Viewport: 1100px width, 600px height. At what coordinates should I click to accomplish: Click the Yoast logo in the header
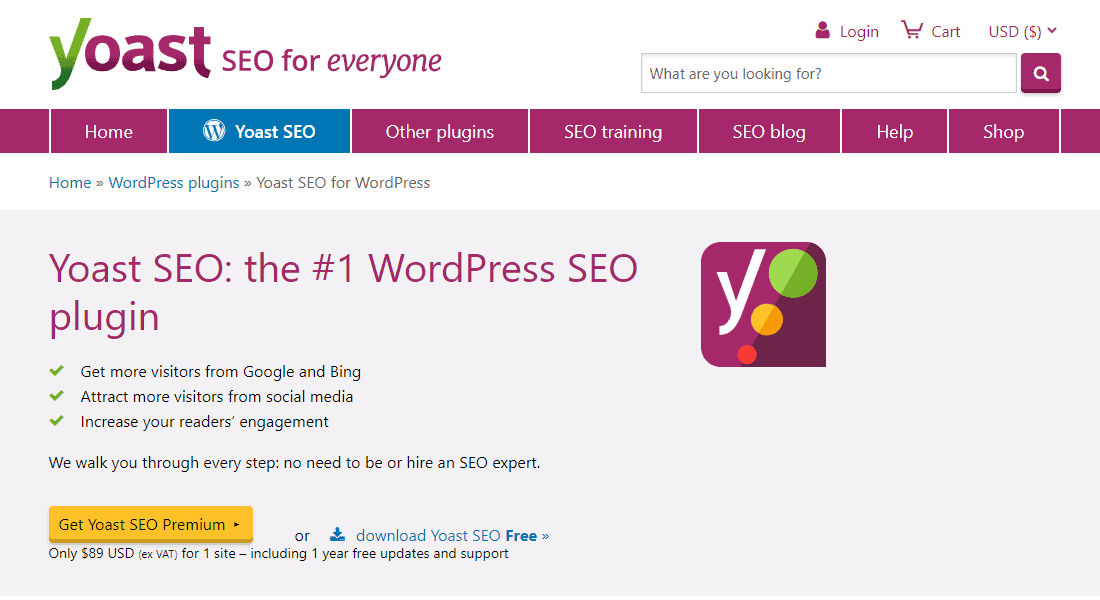click(130, 54)
